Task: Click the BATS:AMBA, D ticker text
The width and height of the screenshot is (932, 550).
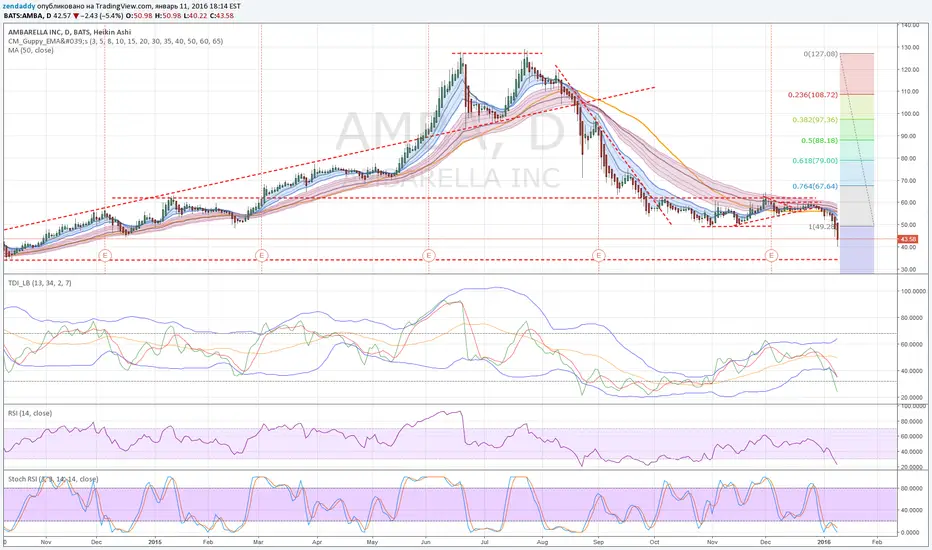Action: 27,15
